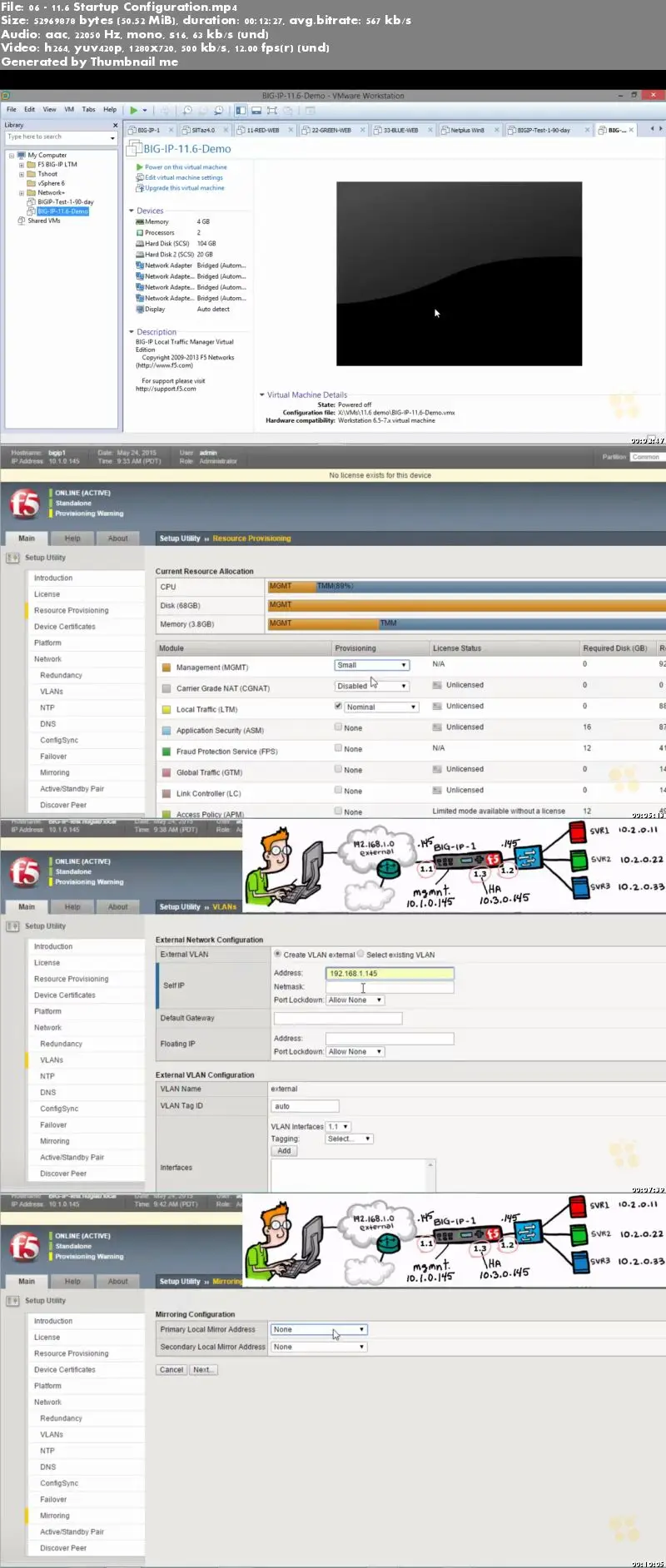Open the Self IP Port Lockdown dropdown
666x1568 pixels.
[355, 1000]
